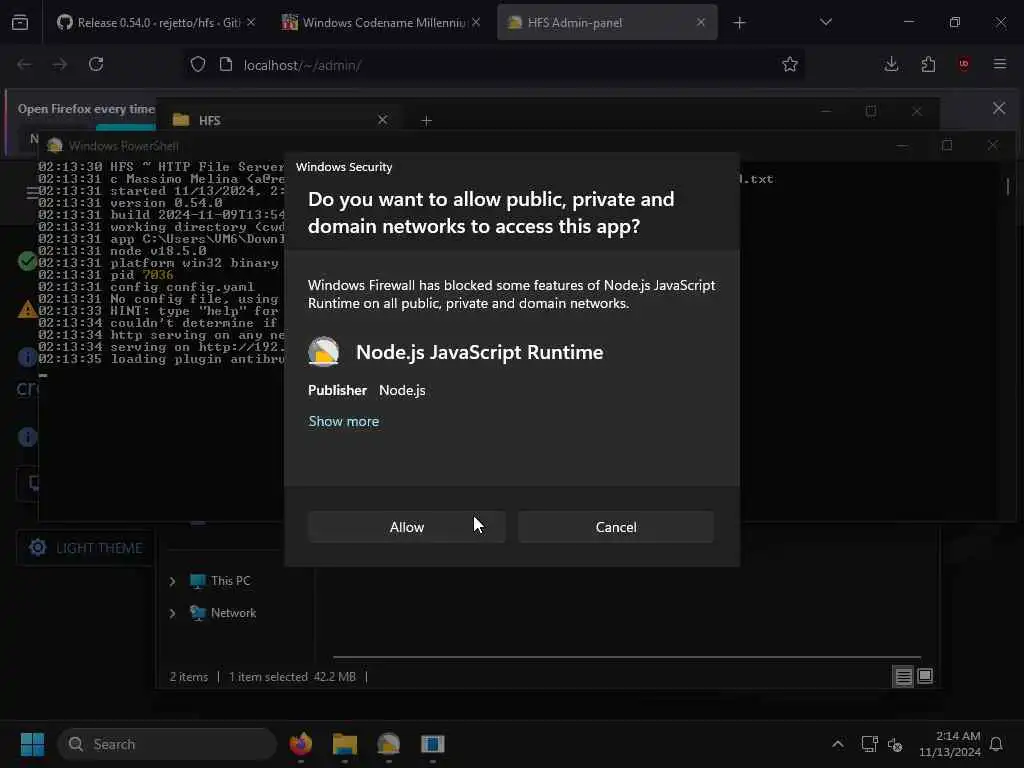Screen dimensions: 1024x768
Task: Click Cancel in the Windows Security dialog
Action: 616,527
